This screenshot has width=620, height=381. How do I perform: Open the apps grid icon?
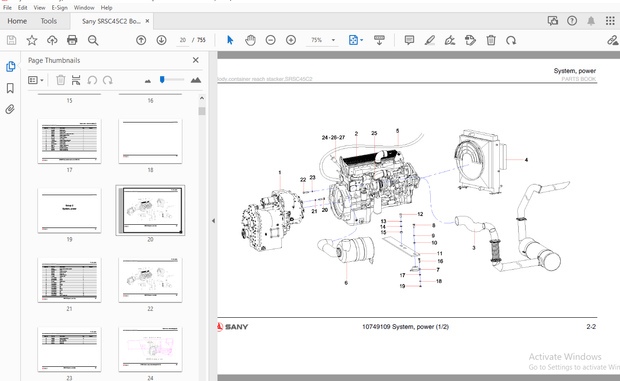click(610, 21)
